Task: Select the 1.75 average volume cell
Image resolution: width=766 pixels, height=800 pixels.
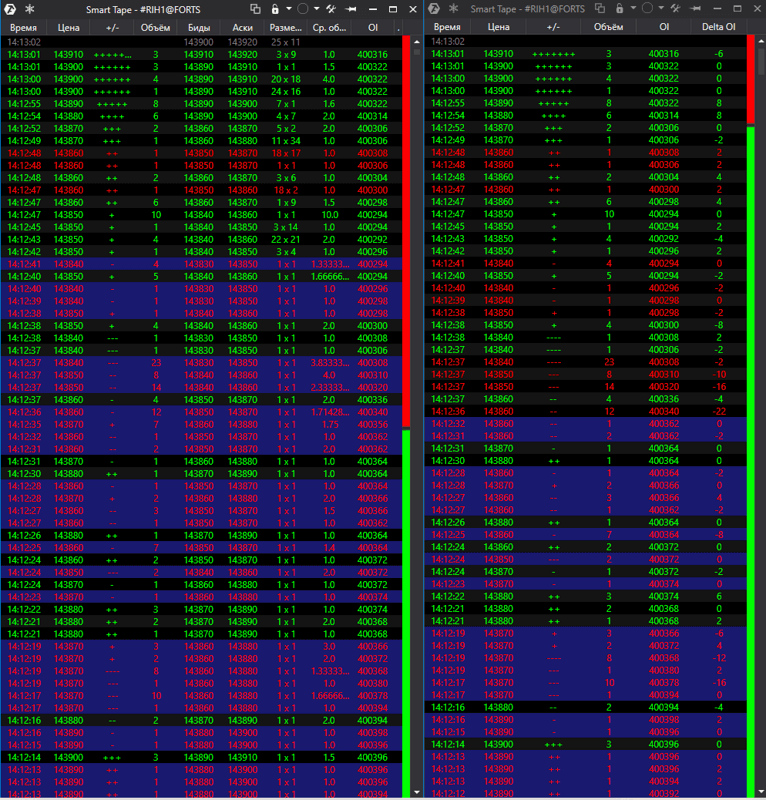Action: click(x=330, y=424)
